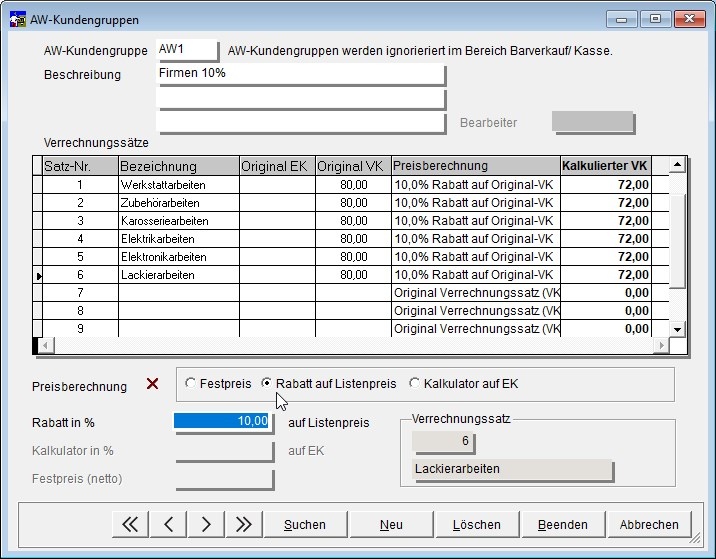Screen dimensions: 716x559
Task: Click the Bezeichnung column header
Action: 179,166
